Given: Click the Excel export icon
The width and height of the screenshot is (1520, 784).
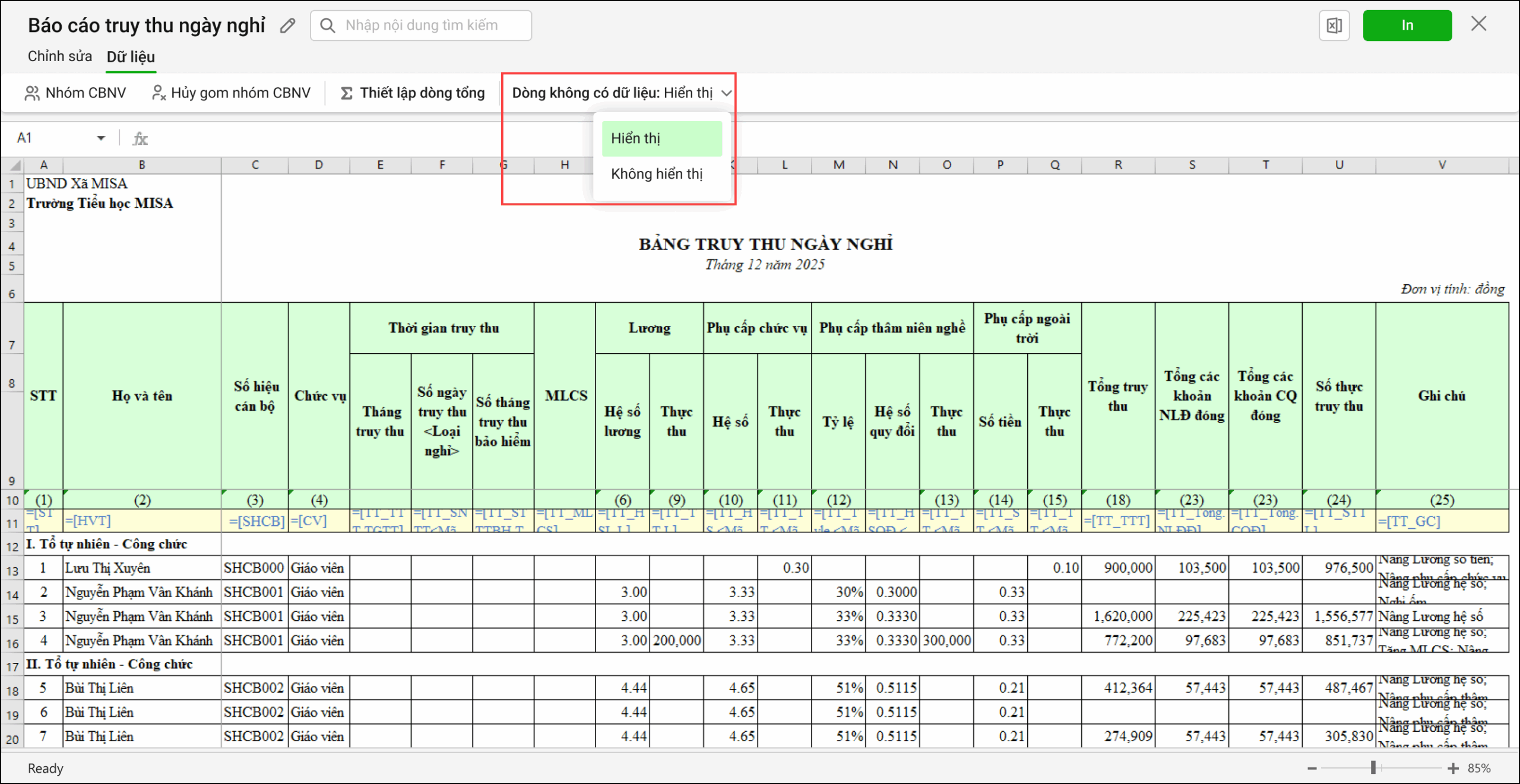Looking at the screenshot, I should (x=1334, y=26).
